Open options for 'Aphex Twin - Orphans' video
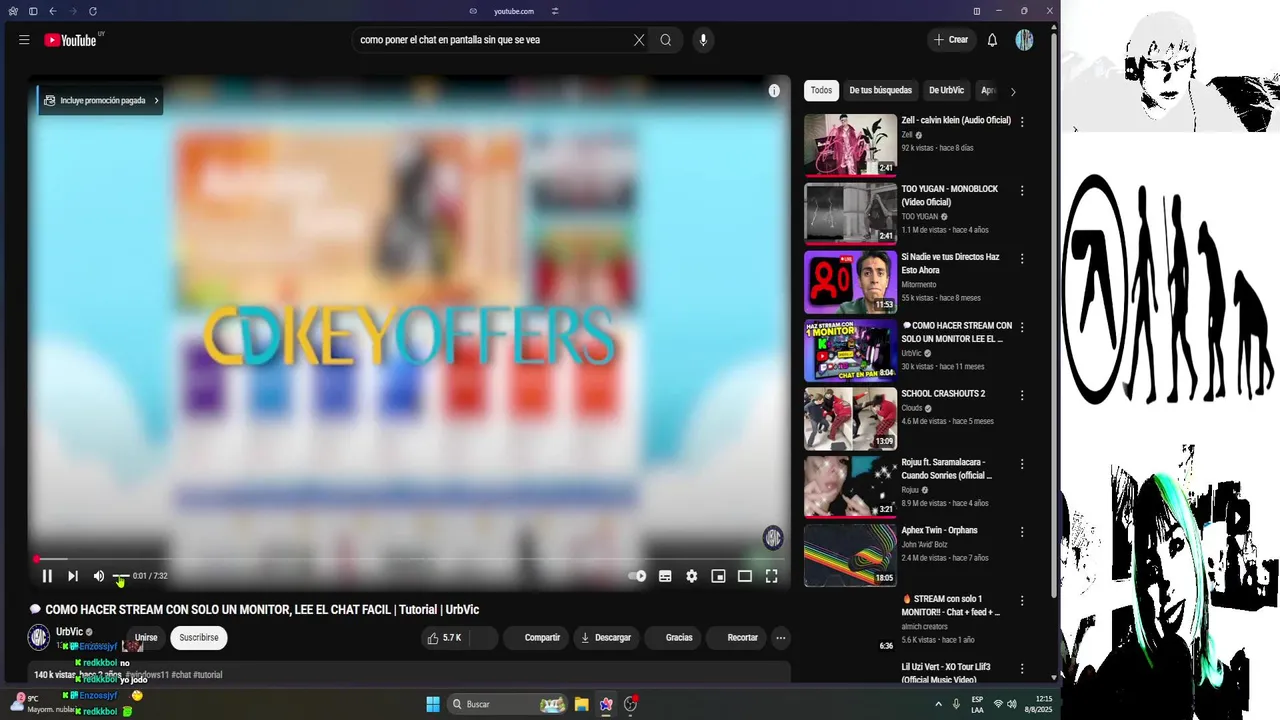1280x720 pixels. (x=1022, y=532)
